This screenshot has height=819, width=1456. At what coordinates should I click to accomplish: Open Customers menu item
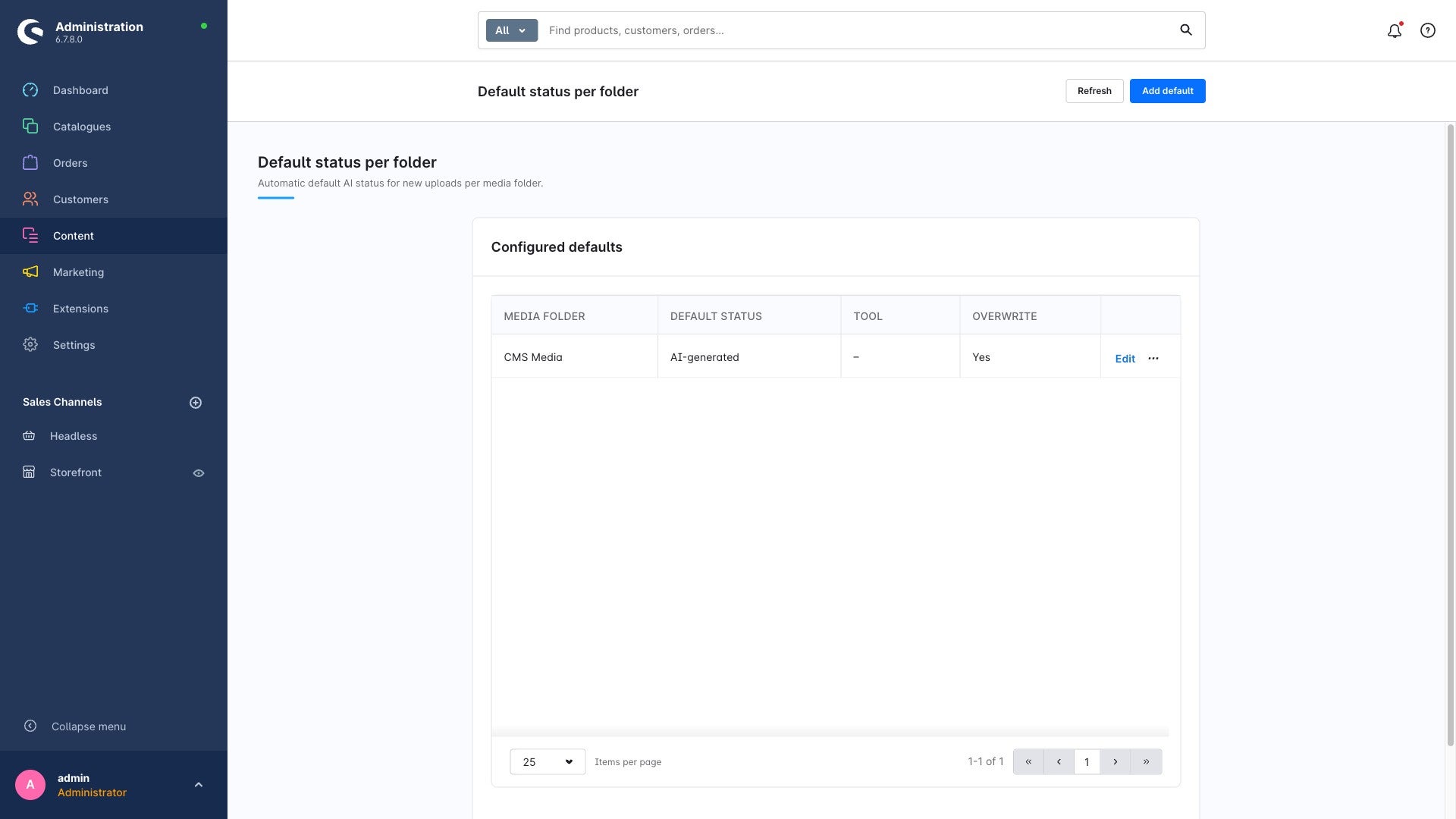click(114, 199)
